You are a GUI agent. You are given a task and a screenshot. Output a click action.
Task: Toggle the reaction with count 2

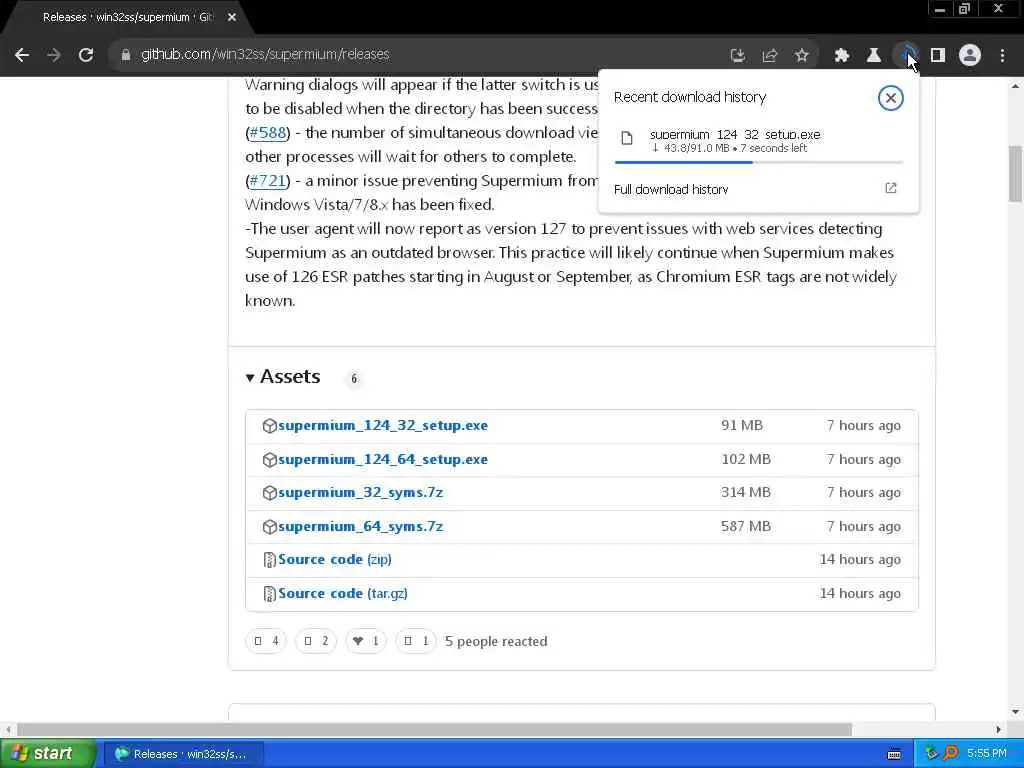[315, 641]
